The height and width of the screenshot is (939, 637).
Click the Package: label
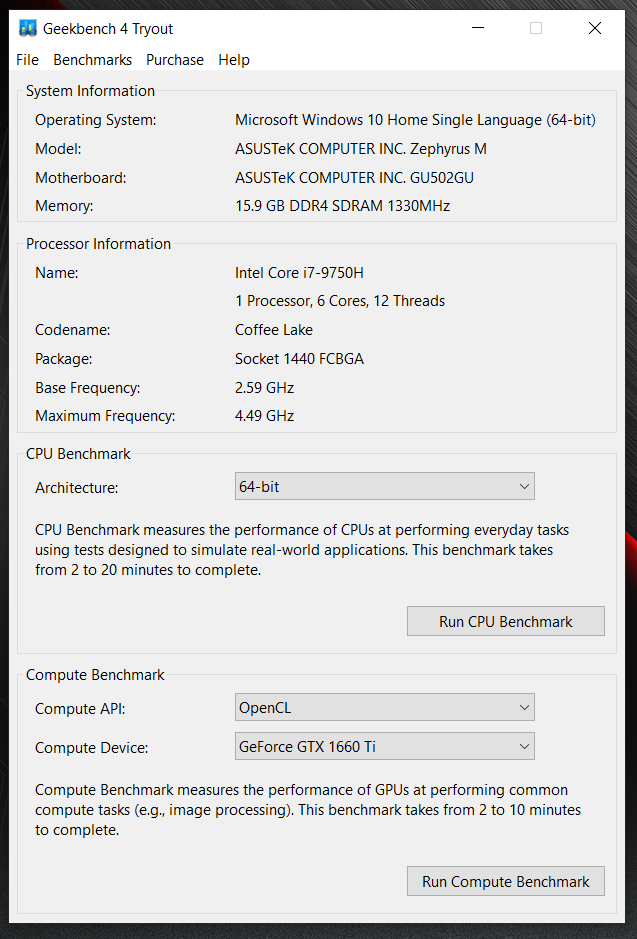tap(63, 359)
